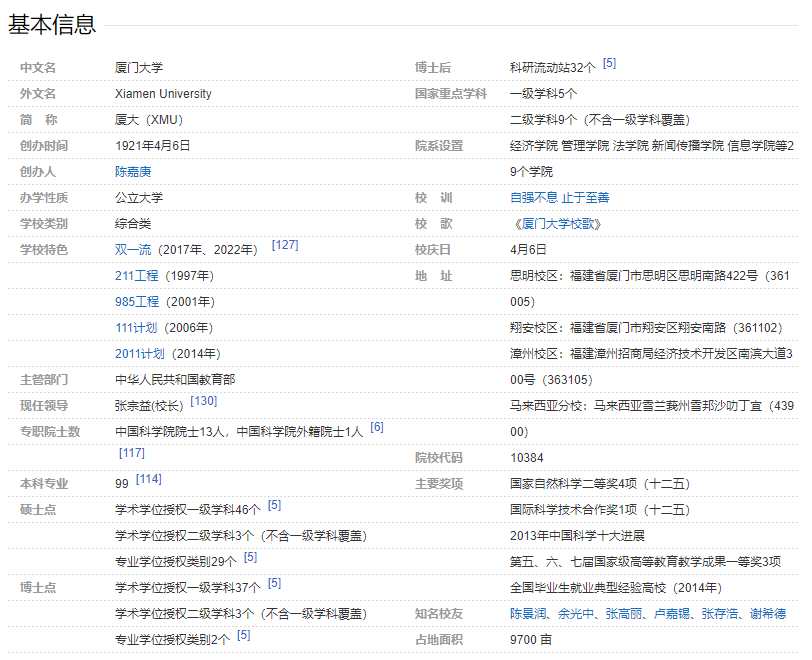812x660 pixels.
Task: Open alumnus 陈景润 link
Action: 529,614
